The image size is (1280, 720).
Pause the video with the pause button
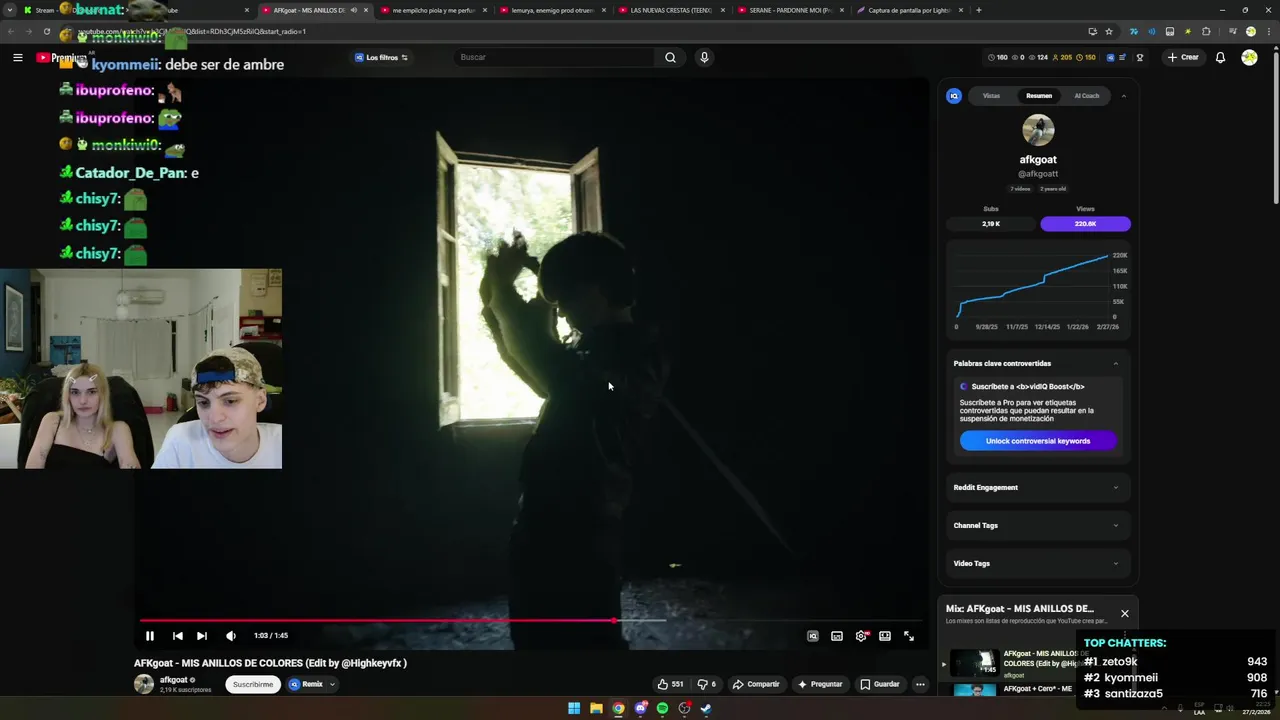[150, 636]
